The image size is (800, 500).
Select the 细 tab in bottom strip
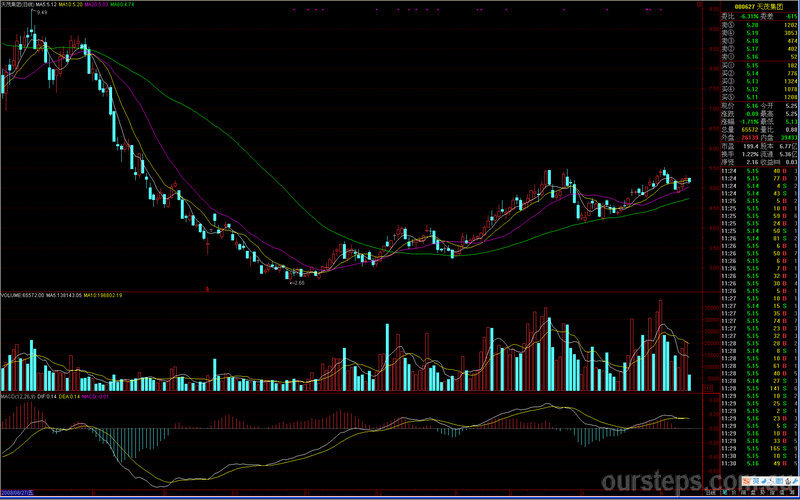pyautogui.click(x=743, y=493)
